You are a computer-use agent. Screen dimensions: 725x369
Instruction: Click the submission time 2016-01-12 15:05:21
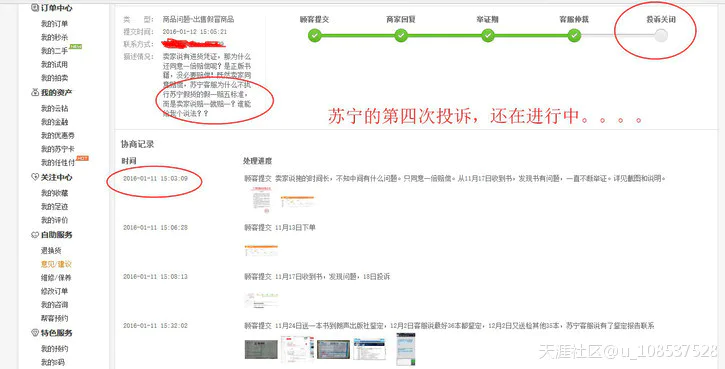pyautogui.click(x=195, y=31)
